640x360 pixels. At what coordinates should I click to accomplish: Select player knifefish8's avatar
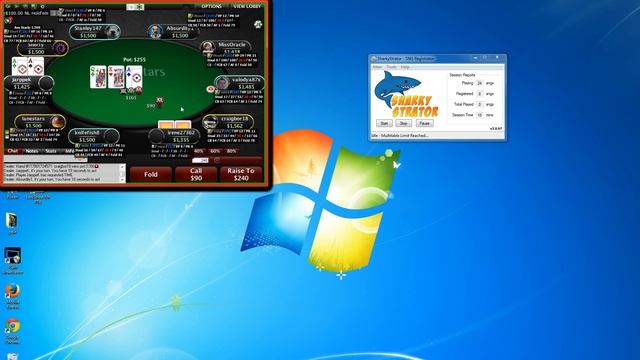[x=111, y=136]
